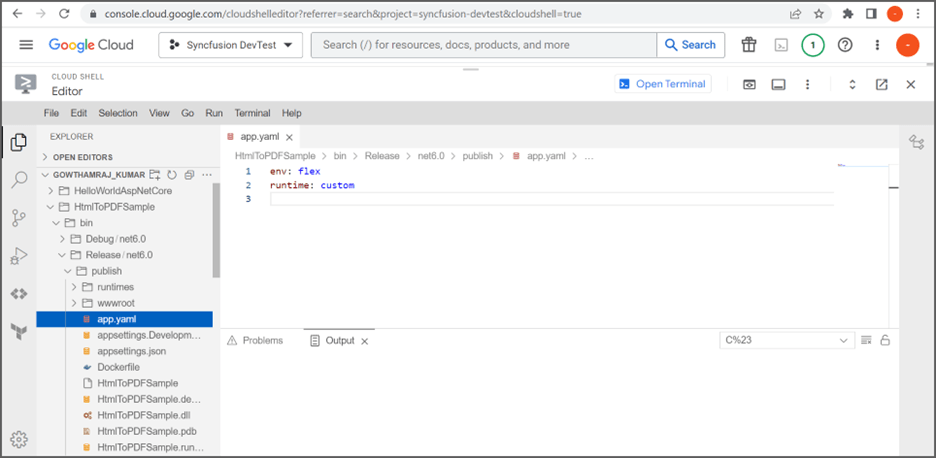
Task: Open the Google Cloud navigation hamburger menu
Action: (x=26, y=45)
